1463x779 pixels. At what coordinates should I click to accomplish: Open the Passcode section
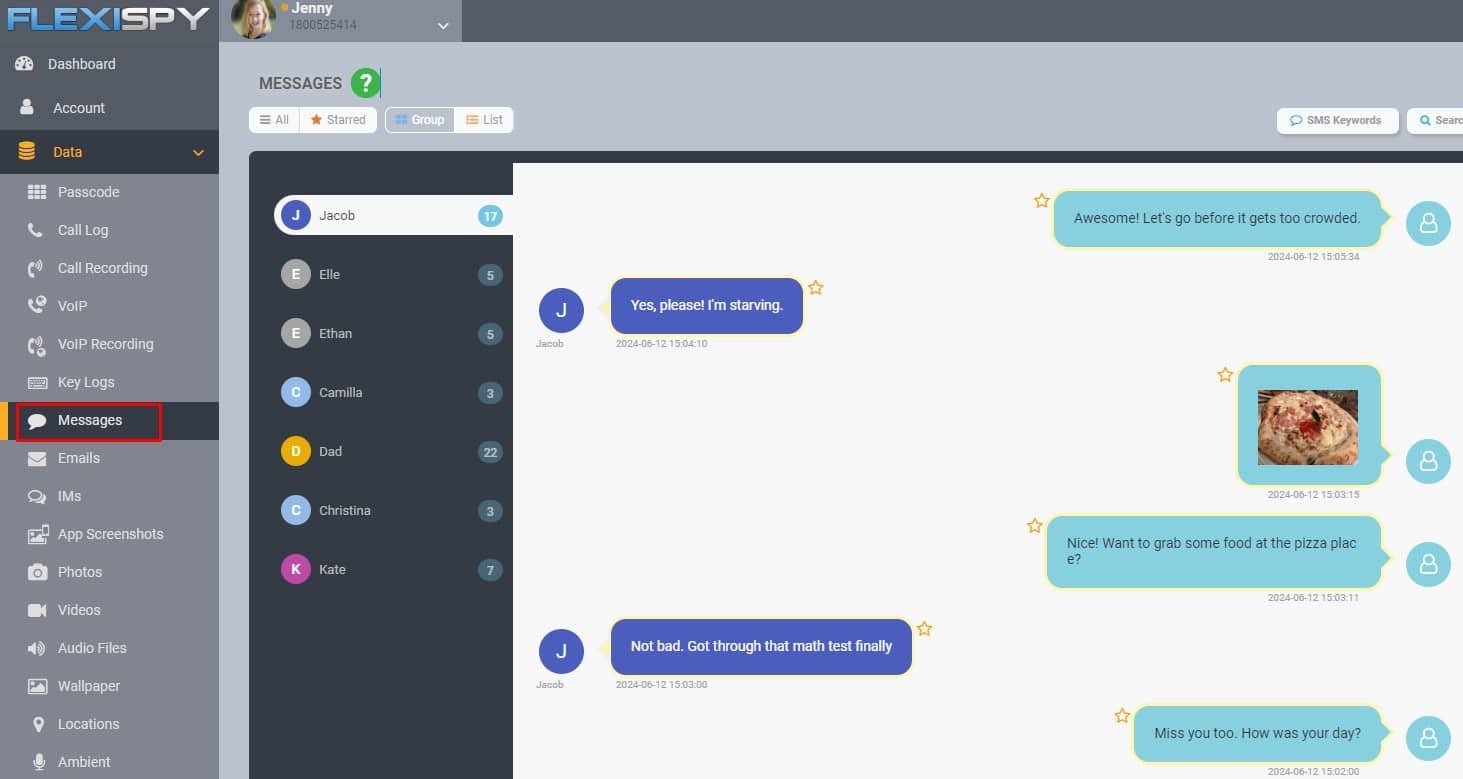click(88, 192)
